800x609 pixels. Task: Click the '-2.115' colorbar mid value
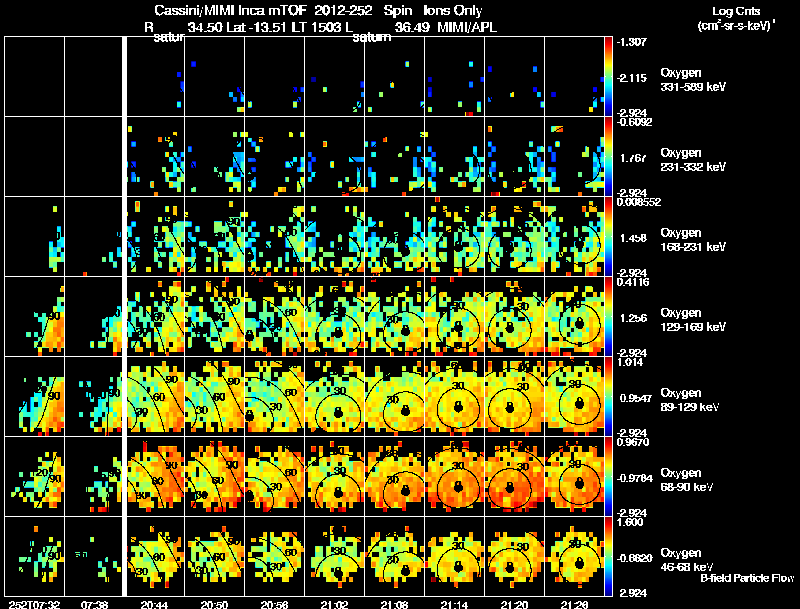632,78
